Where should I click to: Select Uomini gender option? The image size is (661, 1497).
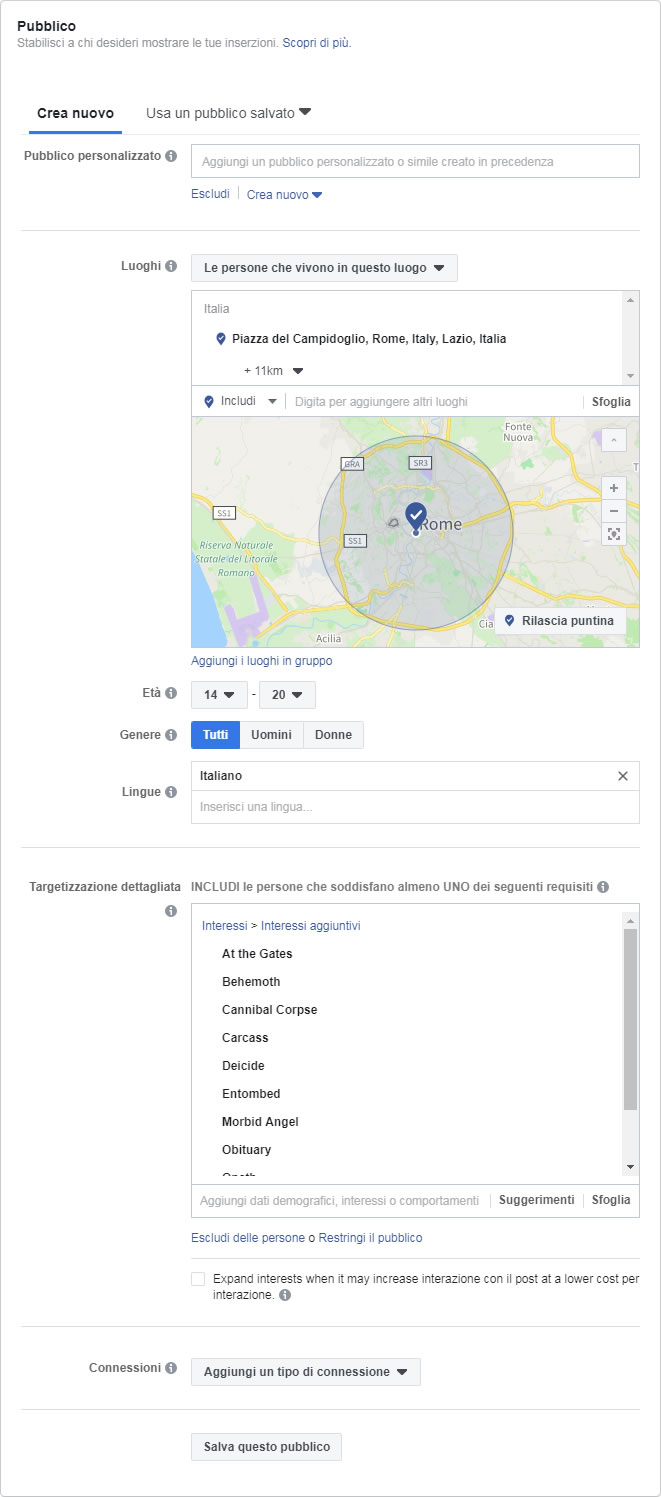click(271, 735)
